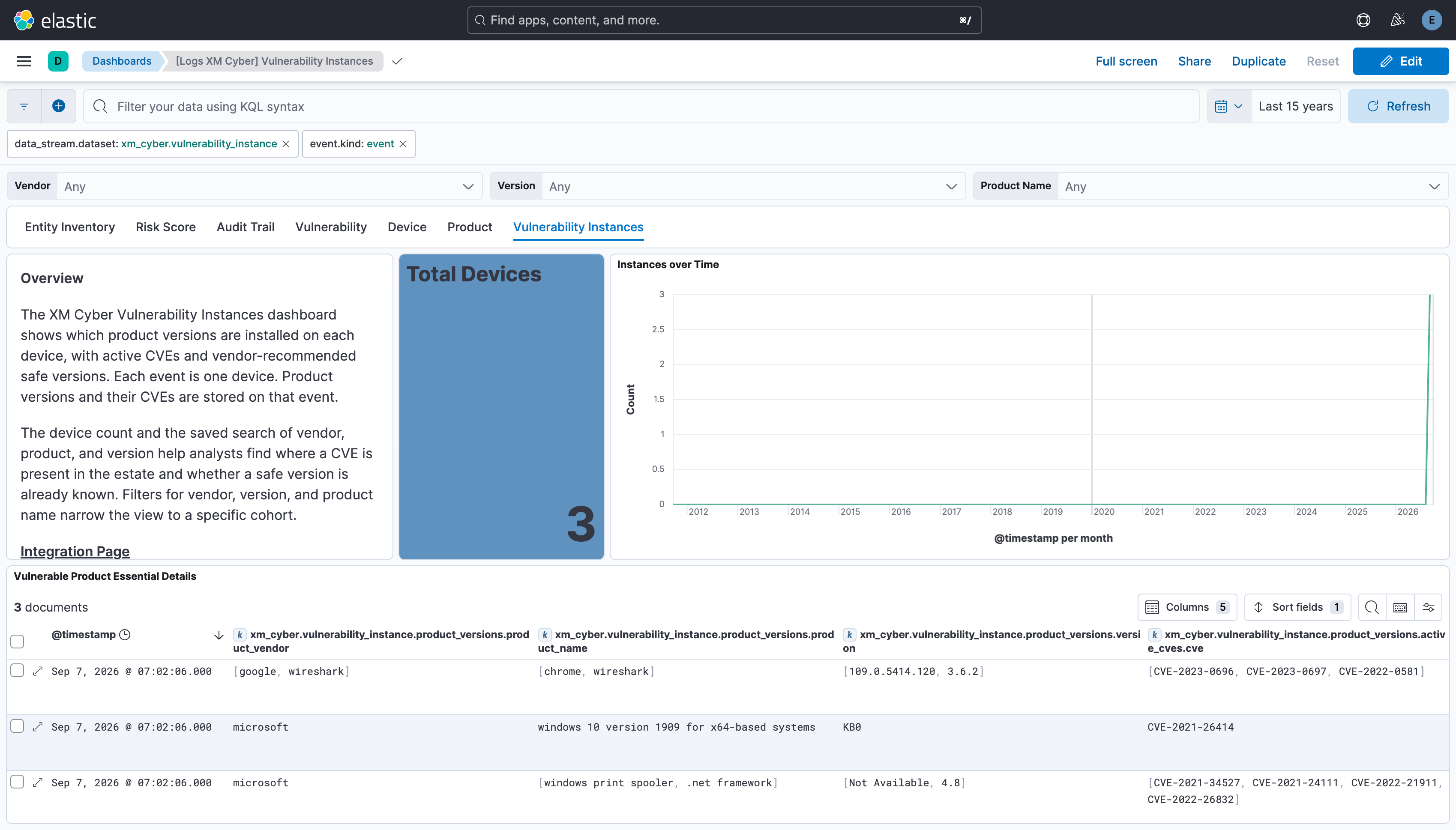Click the Refresh button
1456x830 pixels.
(x=1398, y=106)
